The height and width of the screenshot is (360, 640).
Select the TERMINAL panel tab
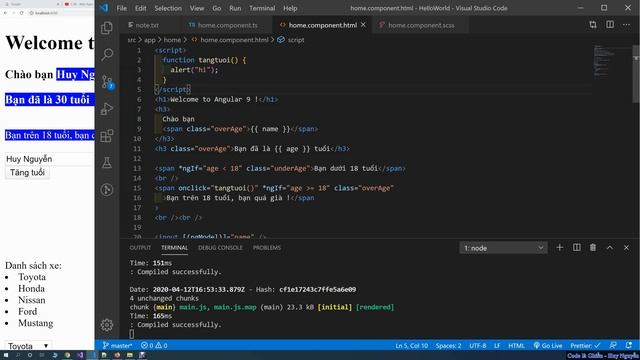(174, 248)
